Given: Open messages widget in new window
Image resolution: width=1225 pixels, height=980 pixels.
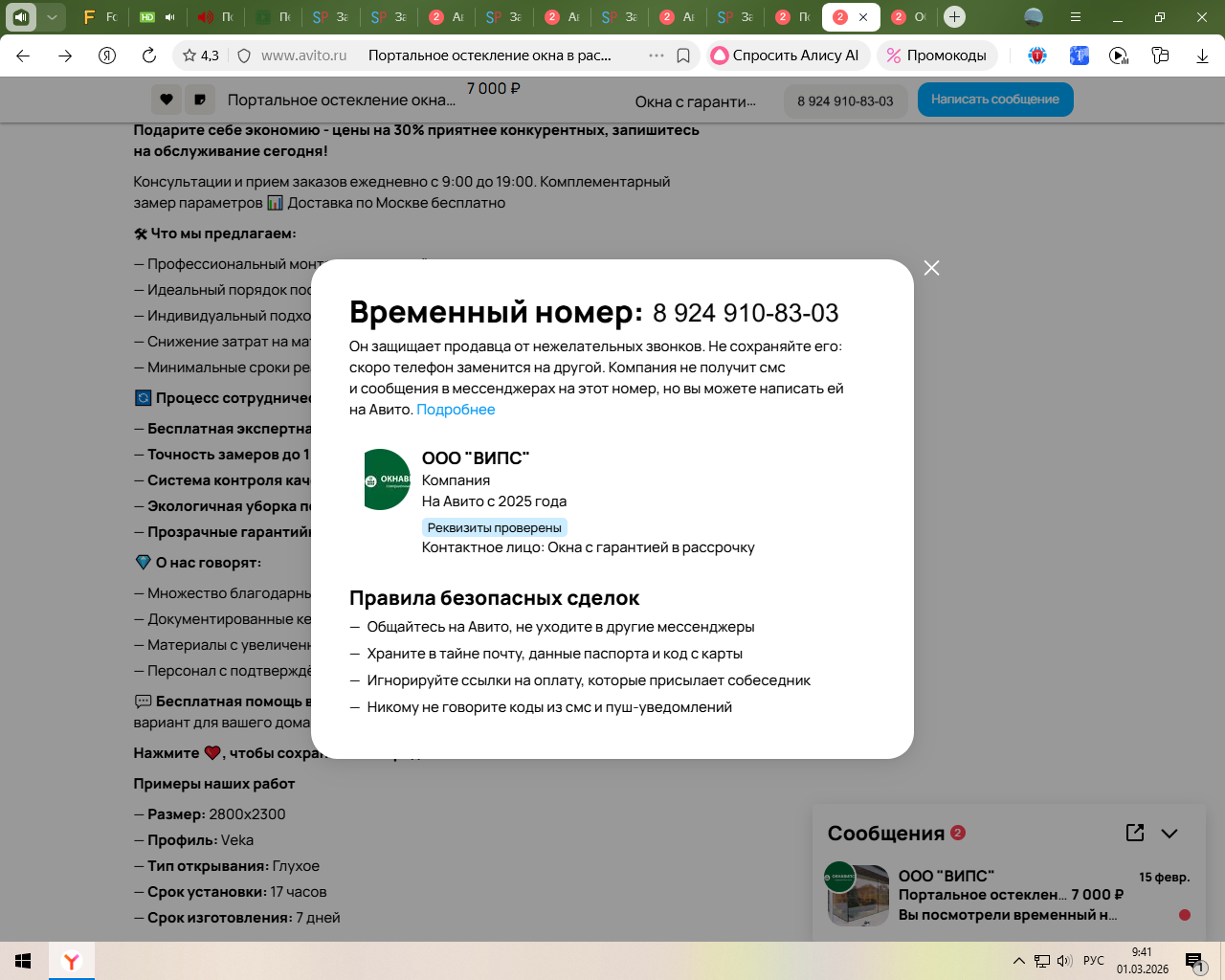Looking at the screenshot, I should (1135, 833).
